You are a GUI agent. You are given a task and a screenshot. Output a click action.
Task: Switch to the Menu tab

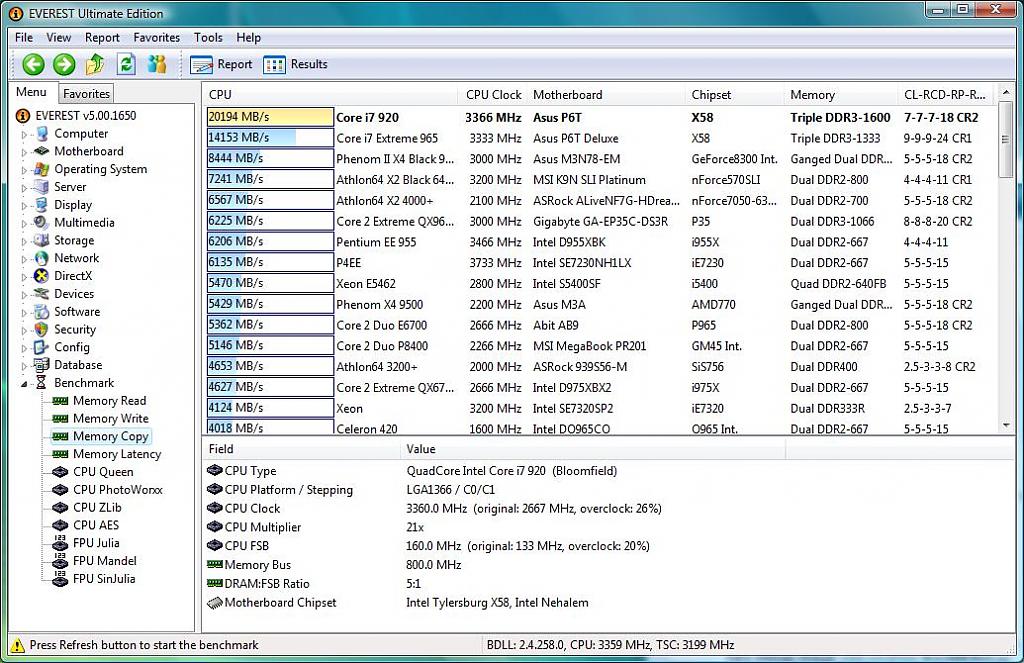tap(31, 92)
